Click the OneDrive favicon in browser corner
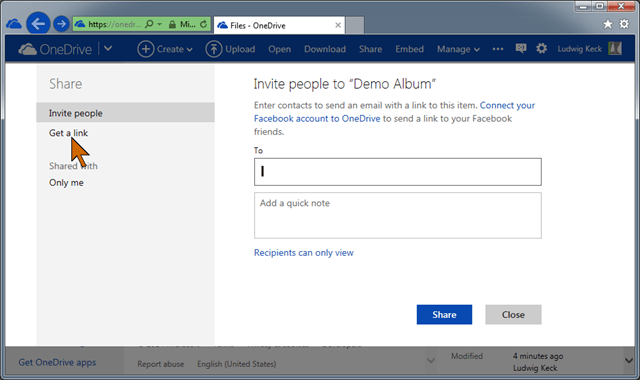640x380 pixels. (14, 24)
